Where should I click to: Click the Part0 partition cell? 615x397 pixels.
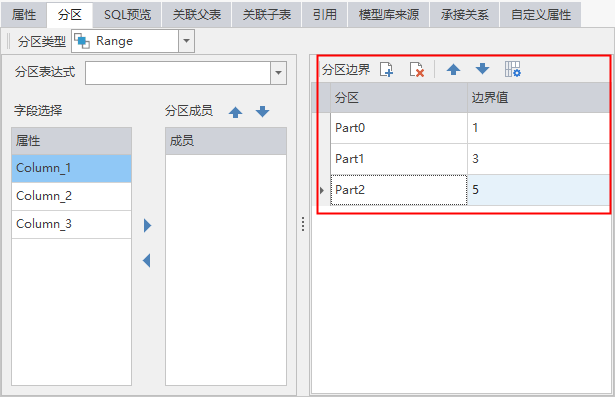click(x=399, y=128)
